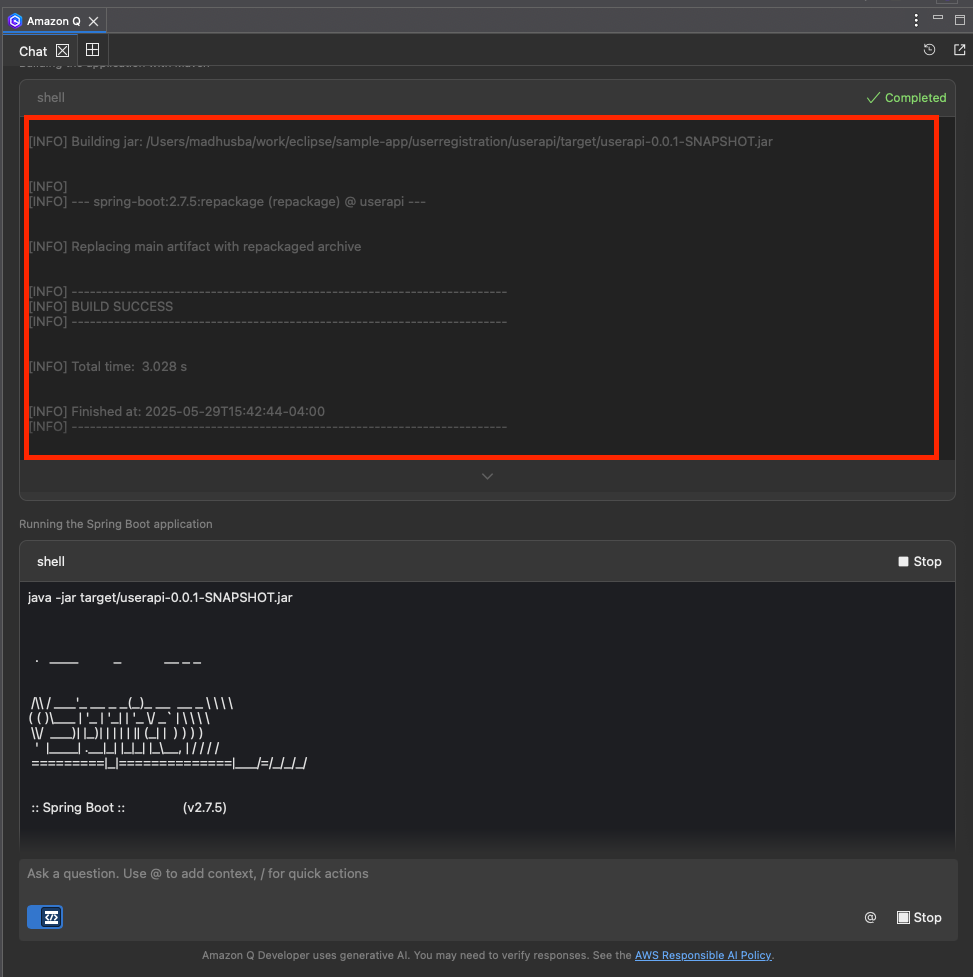The width and height of the screenshot is (973, 977).
Task: Click the @ add context icon
Action: (869, 917)
